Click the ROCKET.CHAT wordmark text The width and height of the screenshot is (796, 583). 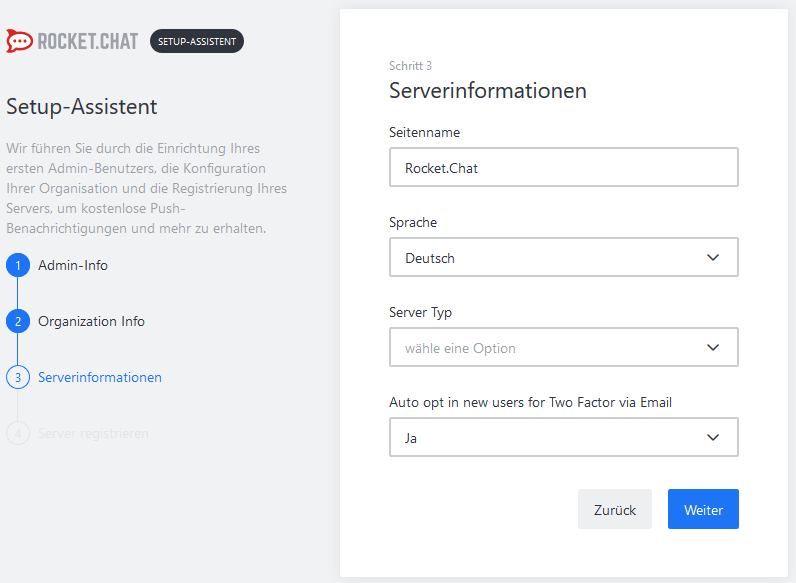pos(87,41)
